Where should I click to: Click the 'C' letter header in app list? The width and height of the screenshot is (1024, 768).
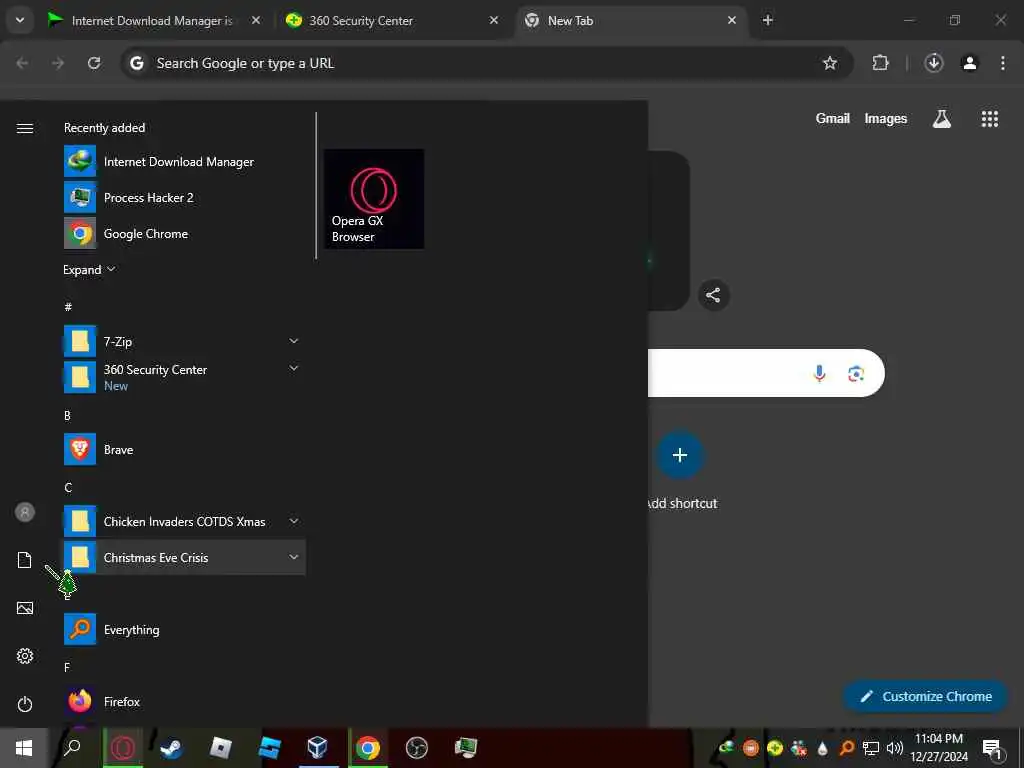pos(68,487)
